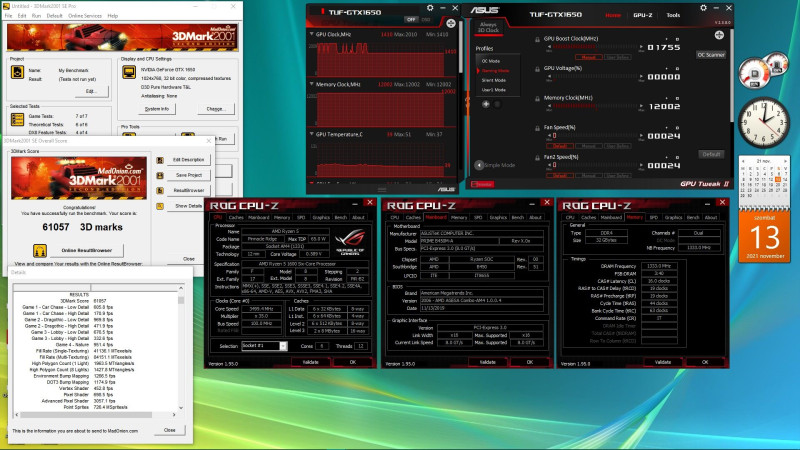800x450 pixels.
Task: Click the OC Scanner button
Action: pyautogui.click(x=711, y=55)
